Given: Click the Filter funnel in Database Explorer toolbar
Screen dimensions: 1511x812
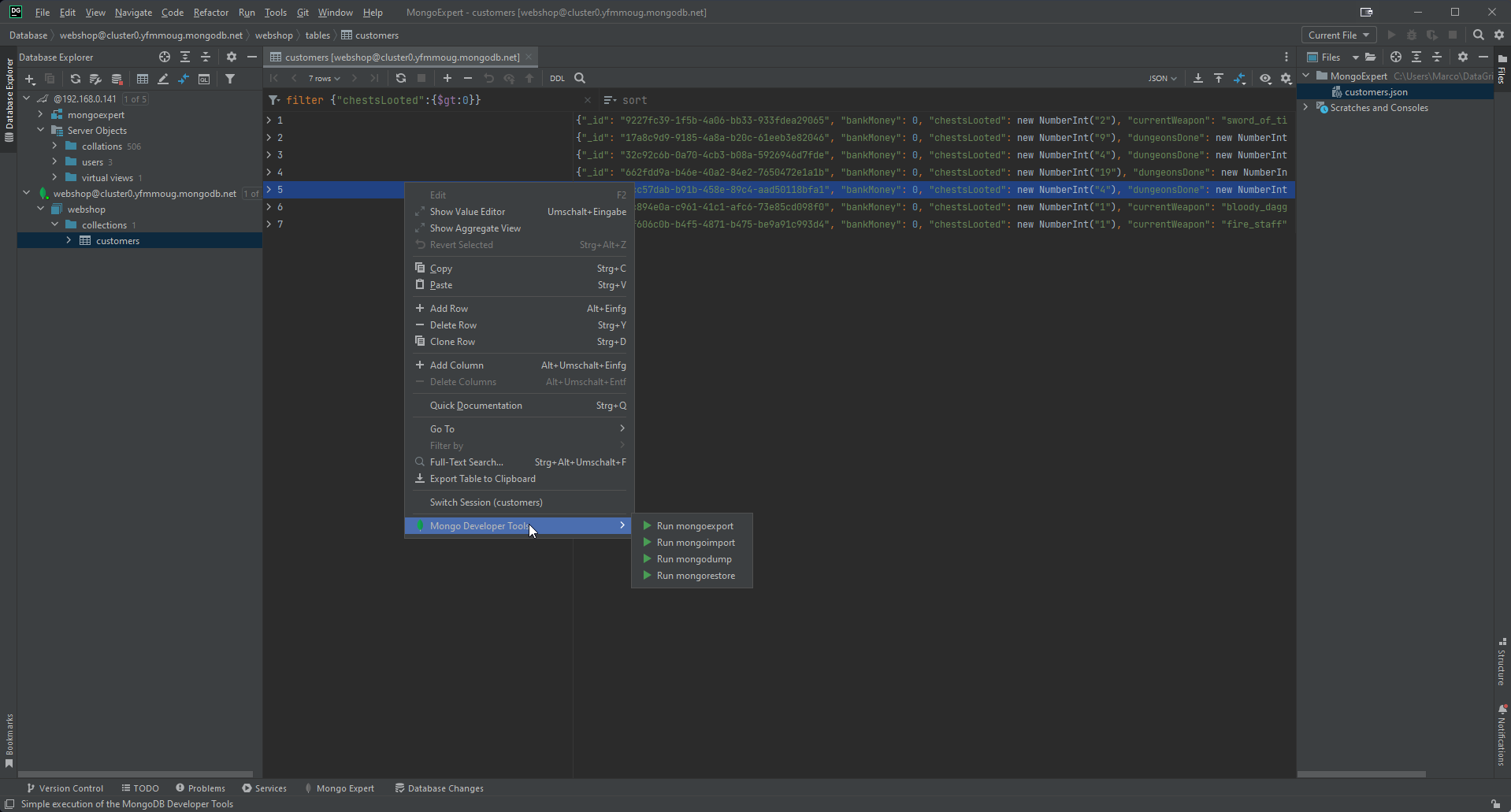Looking at the screenshot, I should click(230, 79).
